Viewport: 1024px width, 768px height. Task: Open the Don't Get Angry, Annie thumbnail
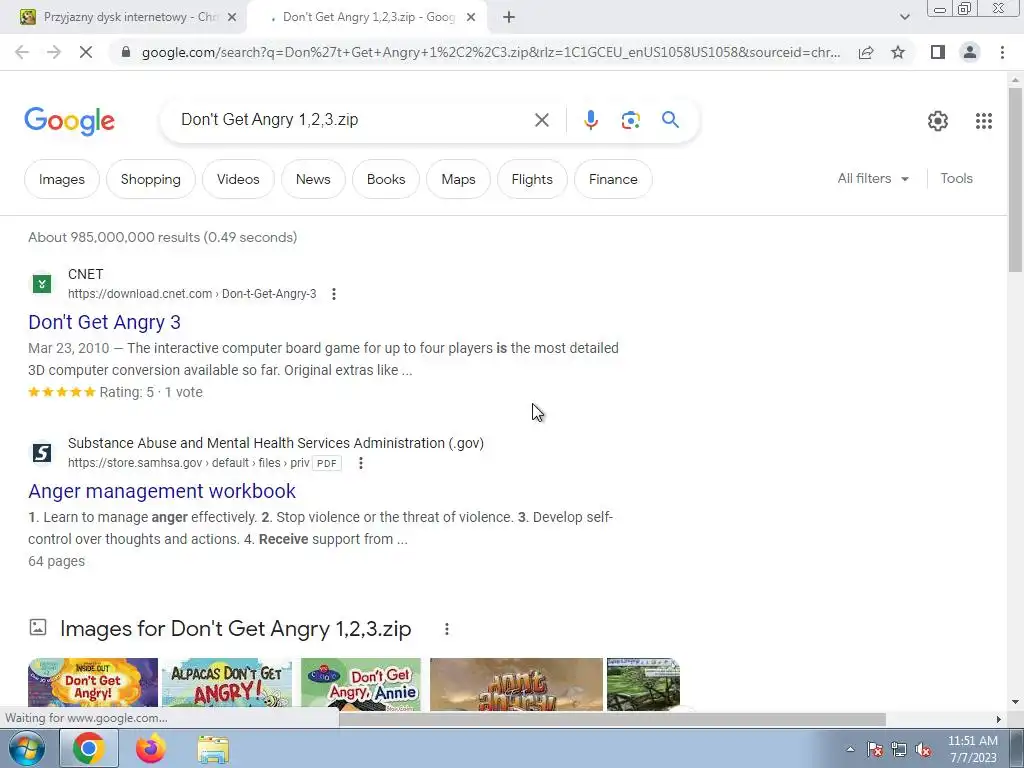point(361,684)
